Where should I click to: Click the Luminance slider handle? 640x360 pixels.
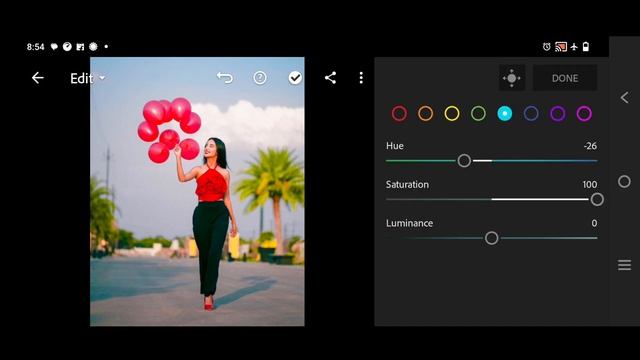pos(491,238)
